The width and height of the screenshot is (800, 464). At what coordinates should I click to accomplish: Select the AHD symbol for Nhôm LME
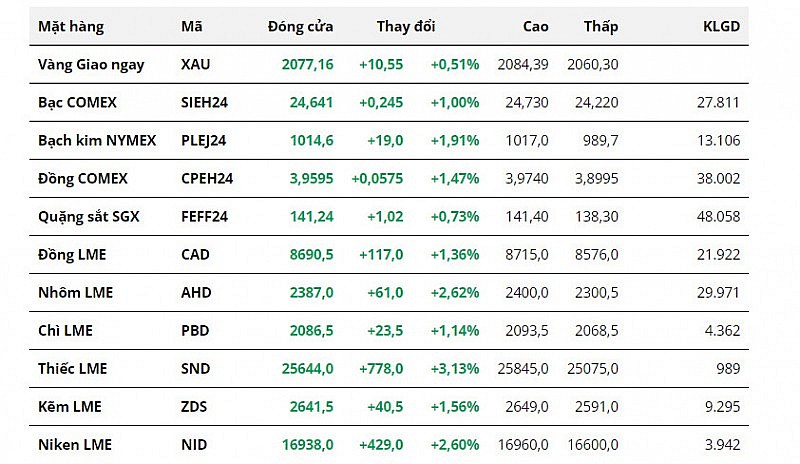196,293
